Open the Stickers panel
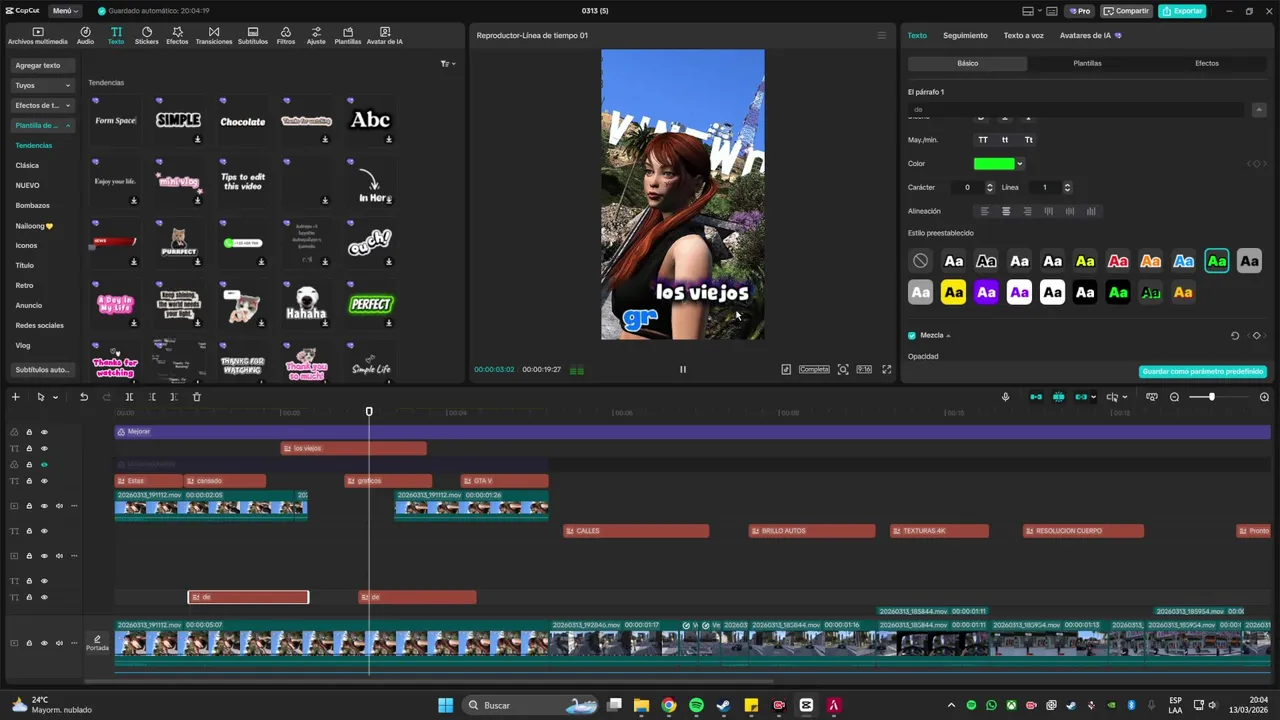Screen dimensions: 1280x720 coord(146,36)
